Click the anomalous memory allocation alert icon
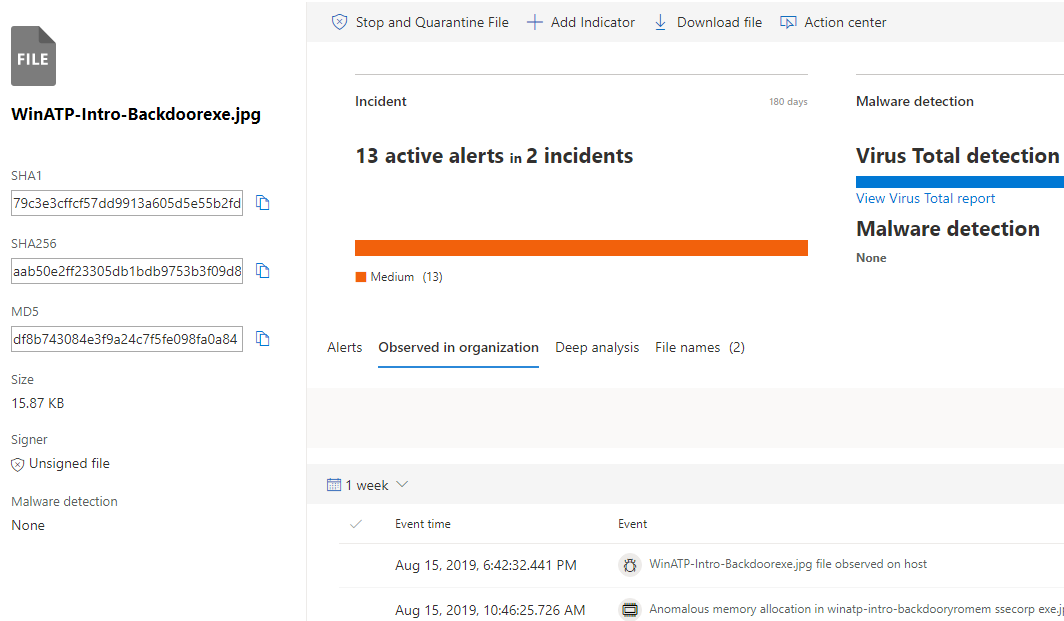Image resolution: width=1064 pixels, height=621 pixels. [629, 609]
